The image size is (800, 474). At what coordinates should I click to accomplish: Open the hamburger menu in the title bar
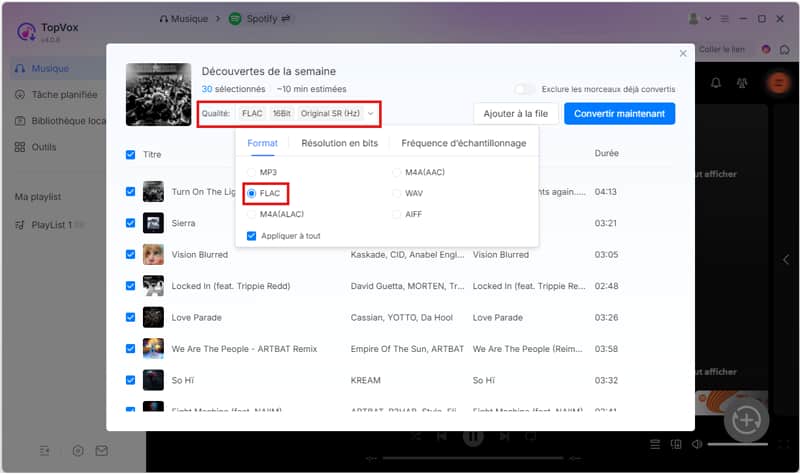click(x=724, y=19)
